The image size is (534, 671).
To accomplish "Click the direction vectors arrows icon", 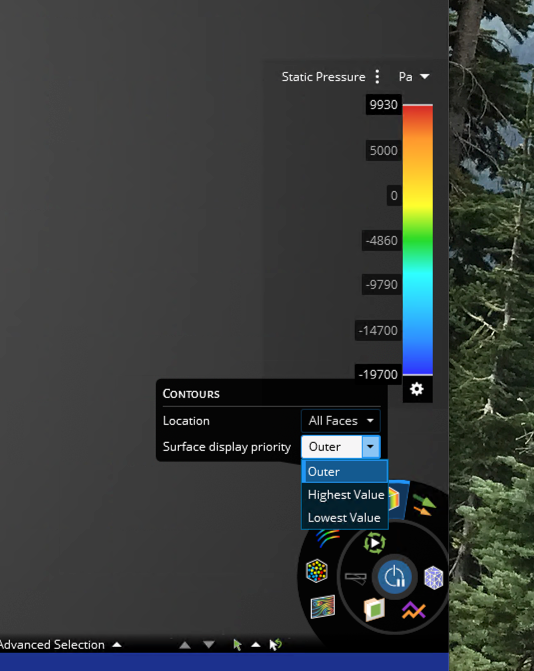I will (x=424, y=505).
